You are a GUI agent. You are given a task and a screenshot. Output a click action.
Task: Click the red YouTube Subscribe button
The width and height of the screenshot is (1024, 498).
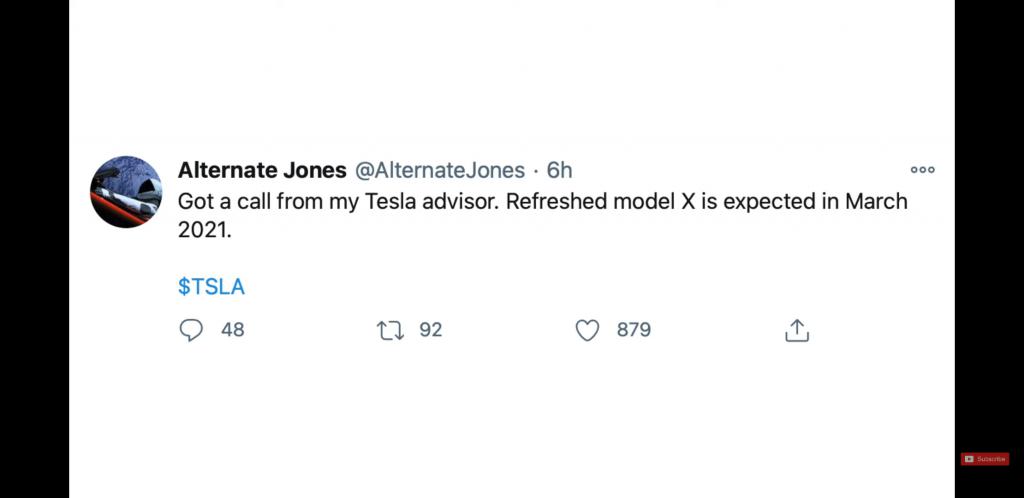[x=985, y=459]
